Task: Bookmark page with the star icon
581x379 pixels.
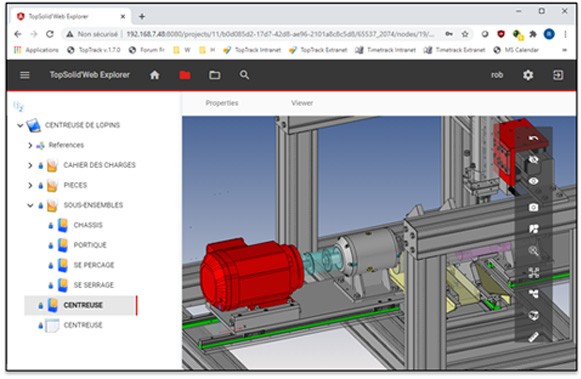Action: [465, 34]
